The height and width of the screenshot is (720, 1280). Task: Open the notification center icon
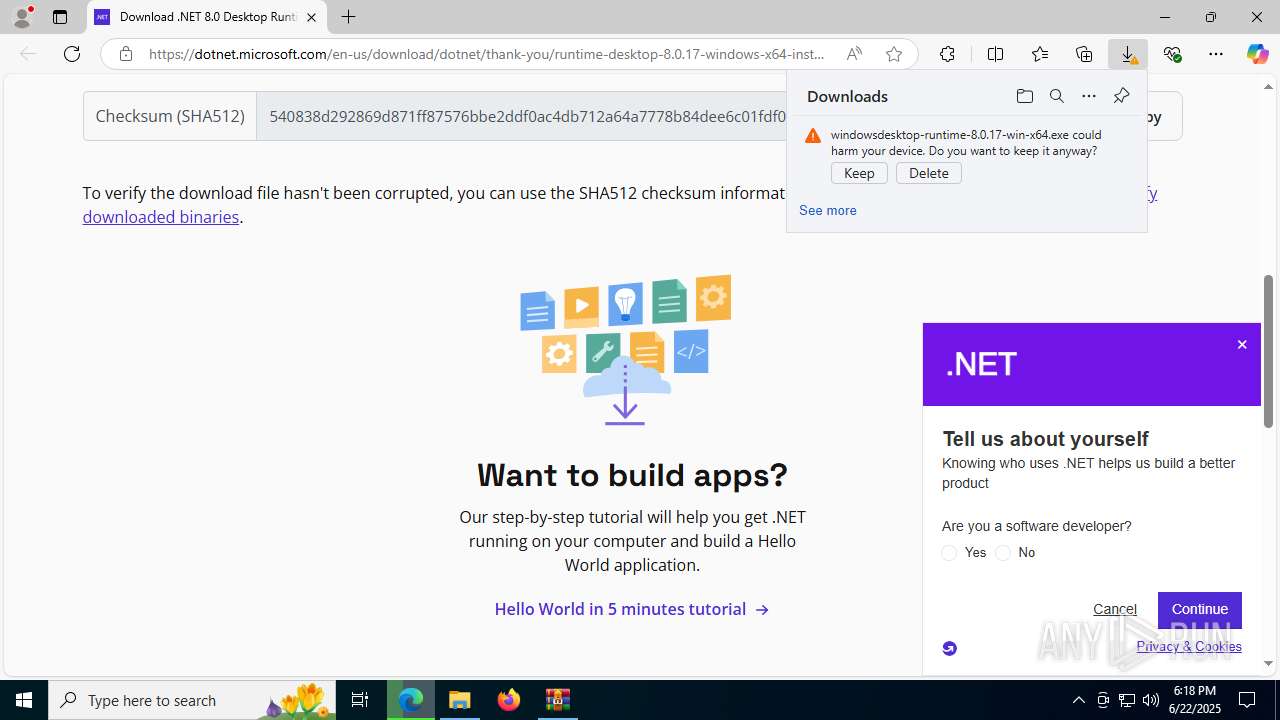coord(1247,700)
